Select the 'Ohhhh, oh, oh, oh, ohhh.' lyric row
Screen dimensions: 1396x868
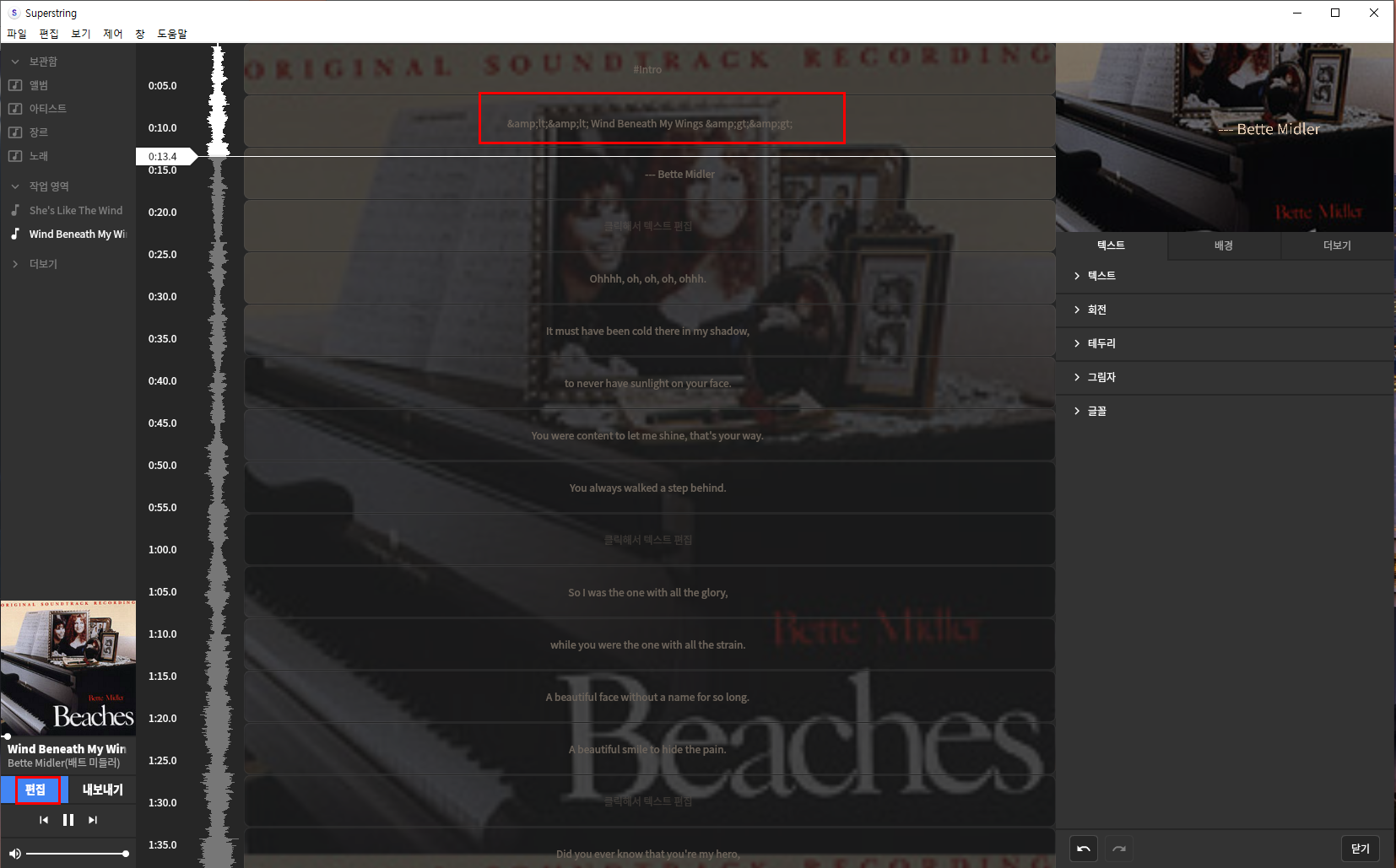(649, 278)
